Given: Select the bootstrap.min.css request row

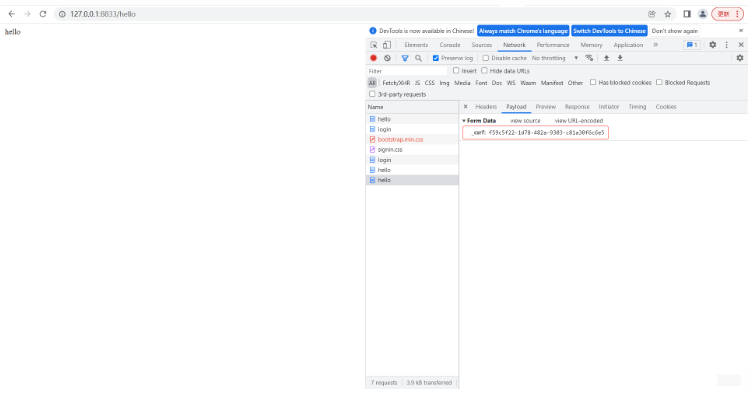Looking at the screenshot, I should [x=412, y=139].
